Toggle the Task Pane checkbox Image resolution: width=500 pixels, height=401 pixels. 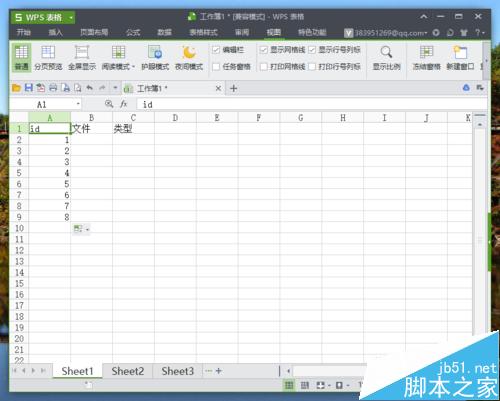coord(216,67)
